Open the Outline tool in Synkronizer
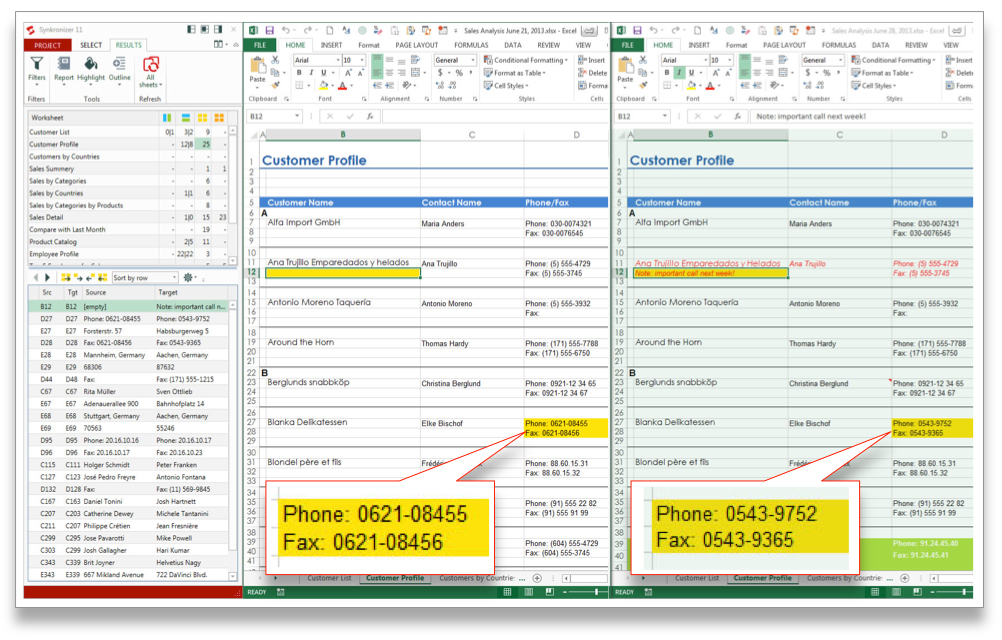Viewport: 1002px width, 640px height. (x=119, y=70)
